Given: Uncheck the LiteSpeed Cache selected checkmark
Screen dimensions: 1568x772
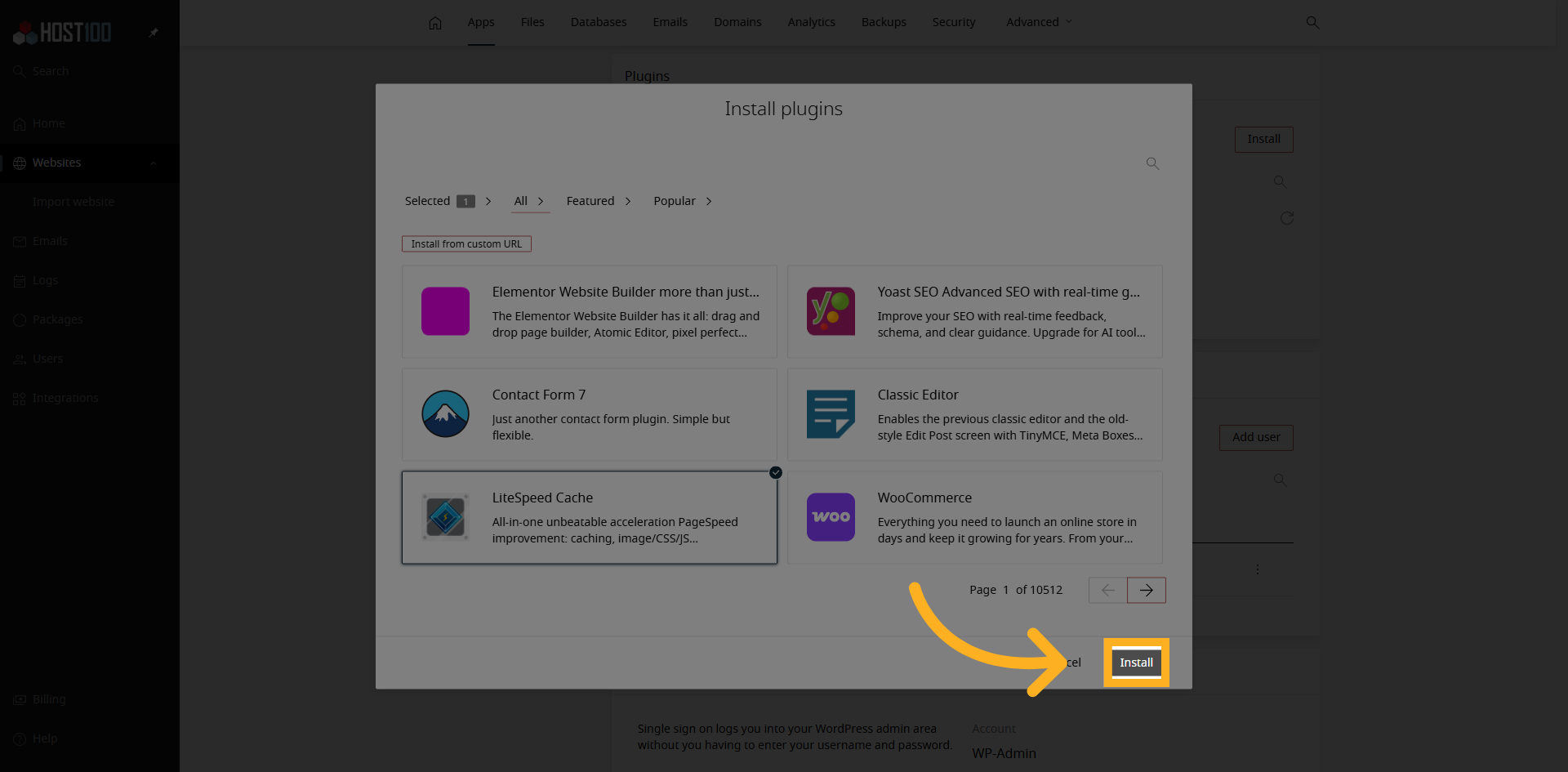Looking at the screenshot, I should pyautogui.click(x=776, y=472).
